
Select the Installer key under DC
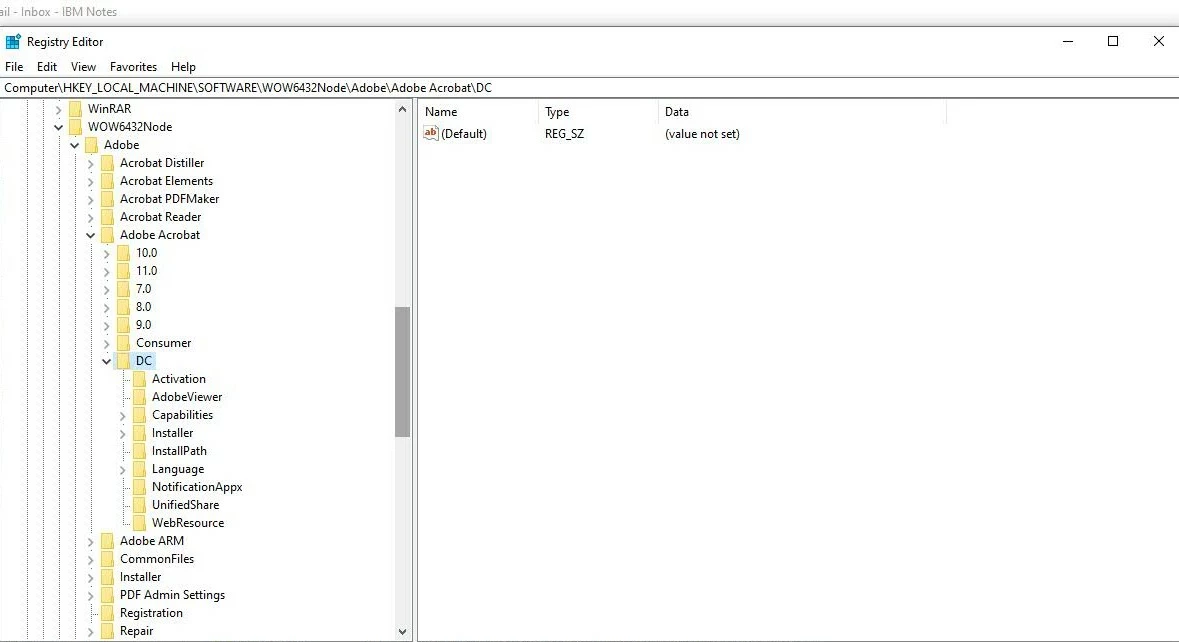coord(172,433)
